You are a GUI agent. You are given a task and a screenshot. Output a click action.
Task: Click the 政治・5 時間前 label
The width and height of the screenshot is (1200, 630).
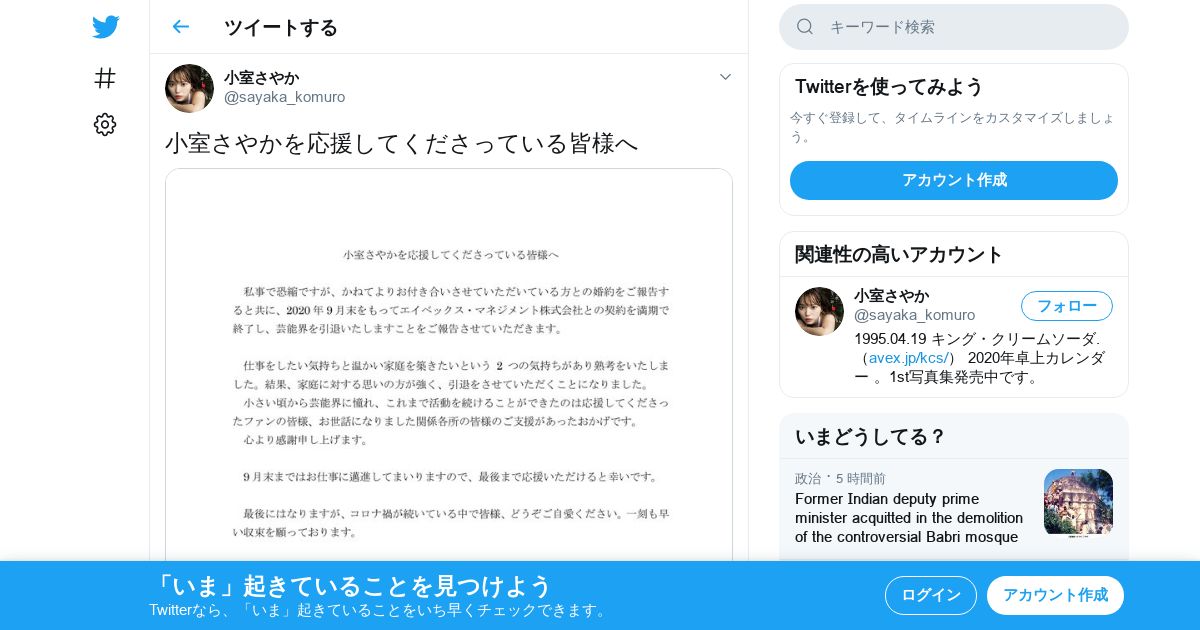point(840,479)
